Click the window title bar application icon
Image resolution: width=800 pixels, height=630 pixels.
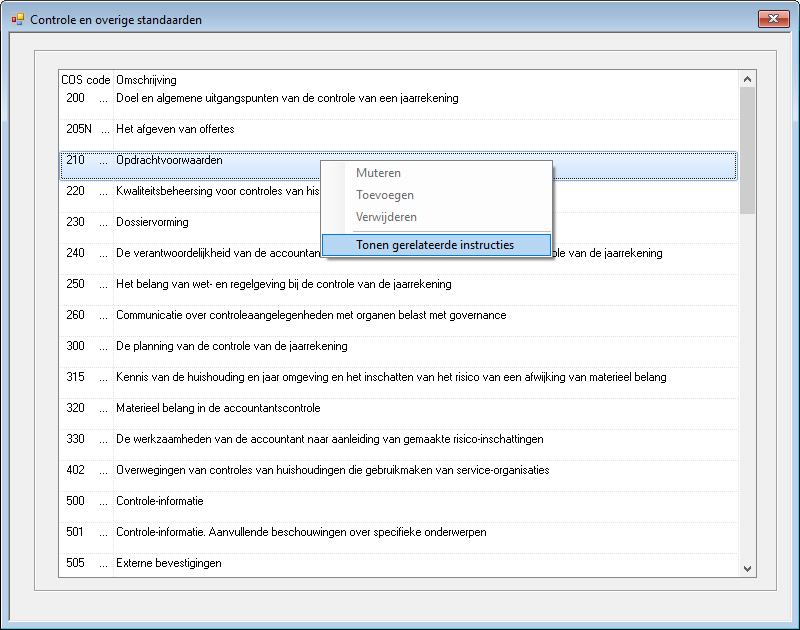(18, 19)
